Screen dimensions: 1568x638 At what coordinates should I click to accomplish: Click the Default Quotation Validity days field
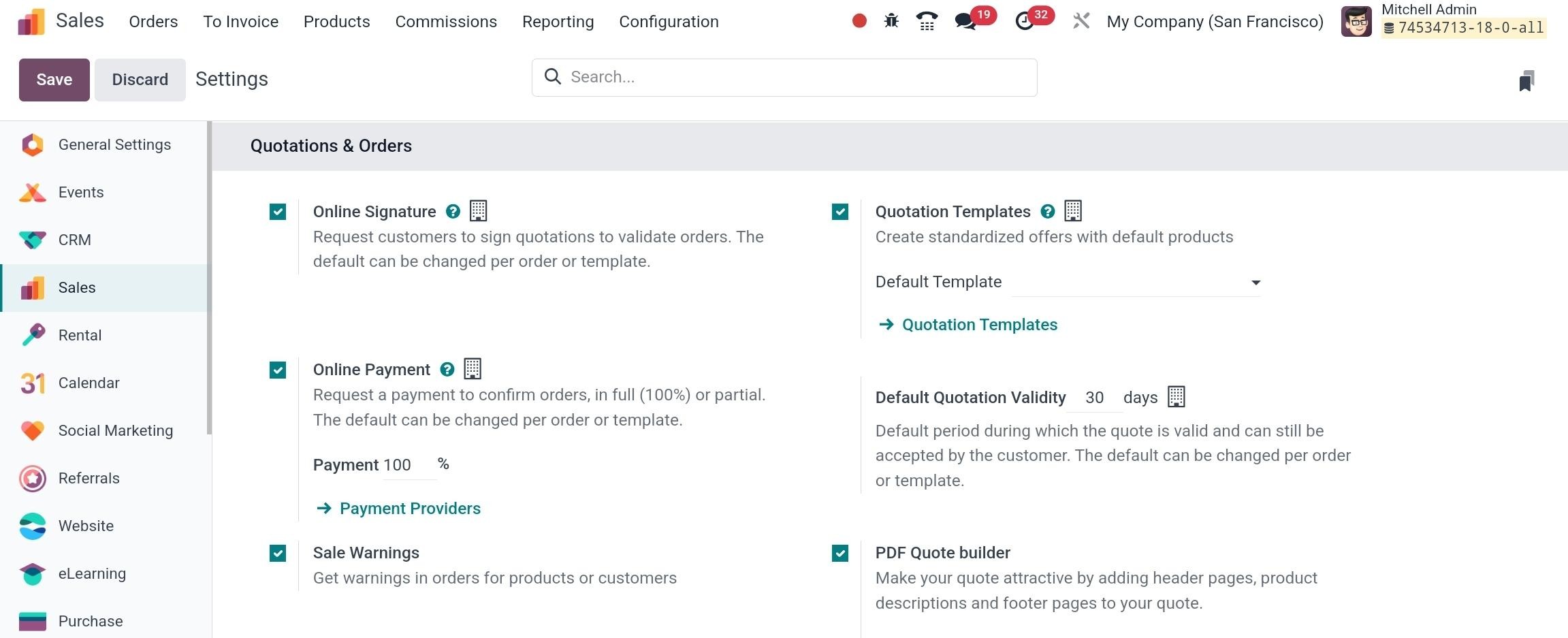1094,398
